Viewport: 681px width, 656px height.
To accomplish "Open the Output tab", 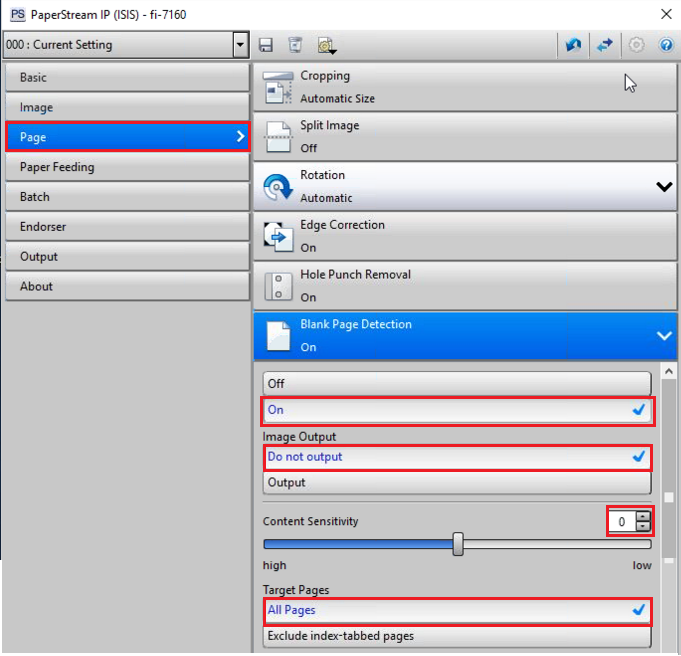I will click(x=128, y=256).
